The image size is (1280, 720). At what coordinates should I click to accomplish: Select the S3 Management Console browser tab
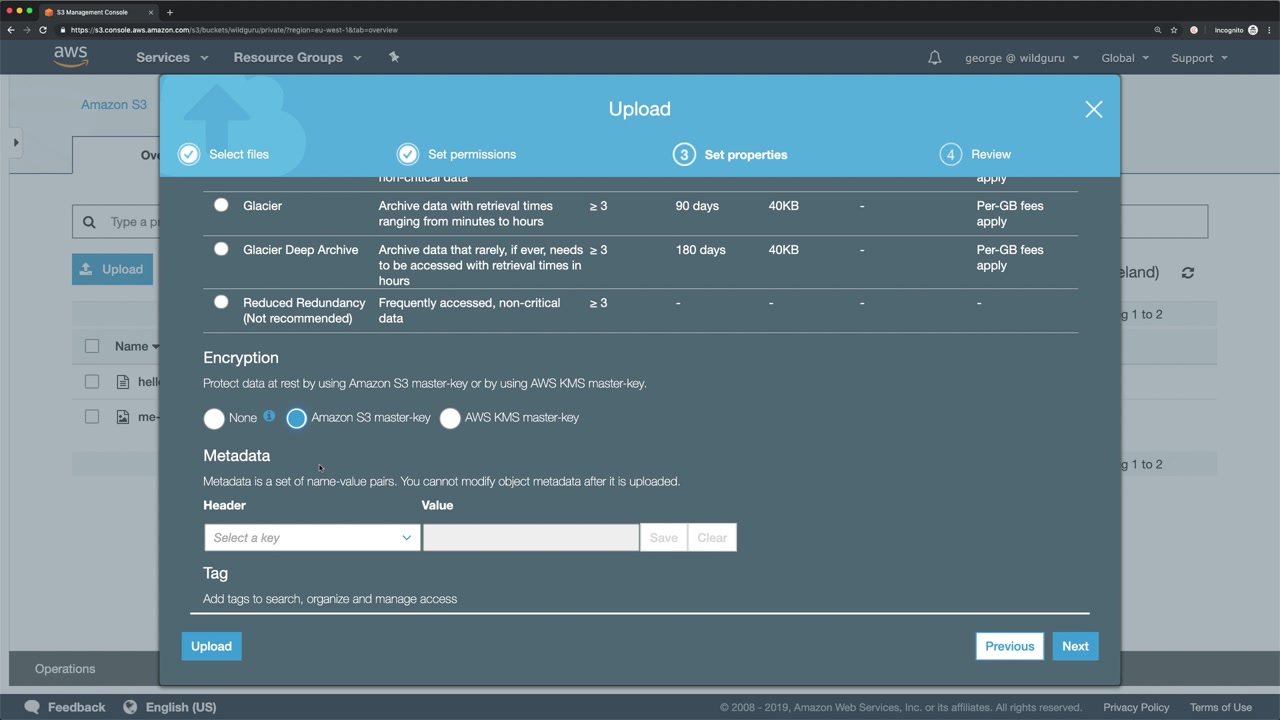[x=100, y=12]
